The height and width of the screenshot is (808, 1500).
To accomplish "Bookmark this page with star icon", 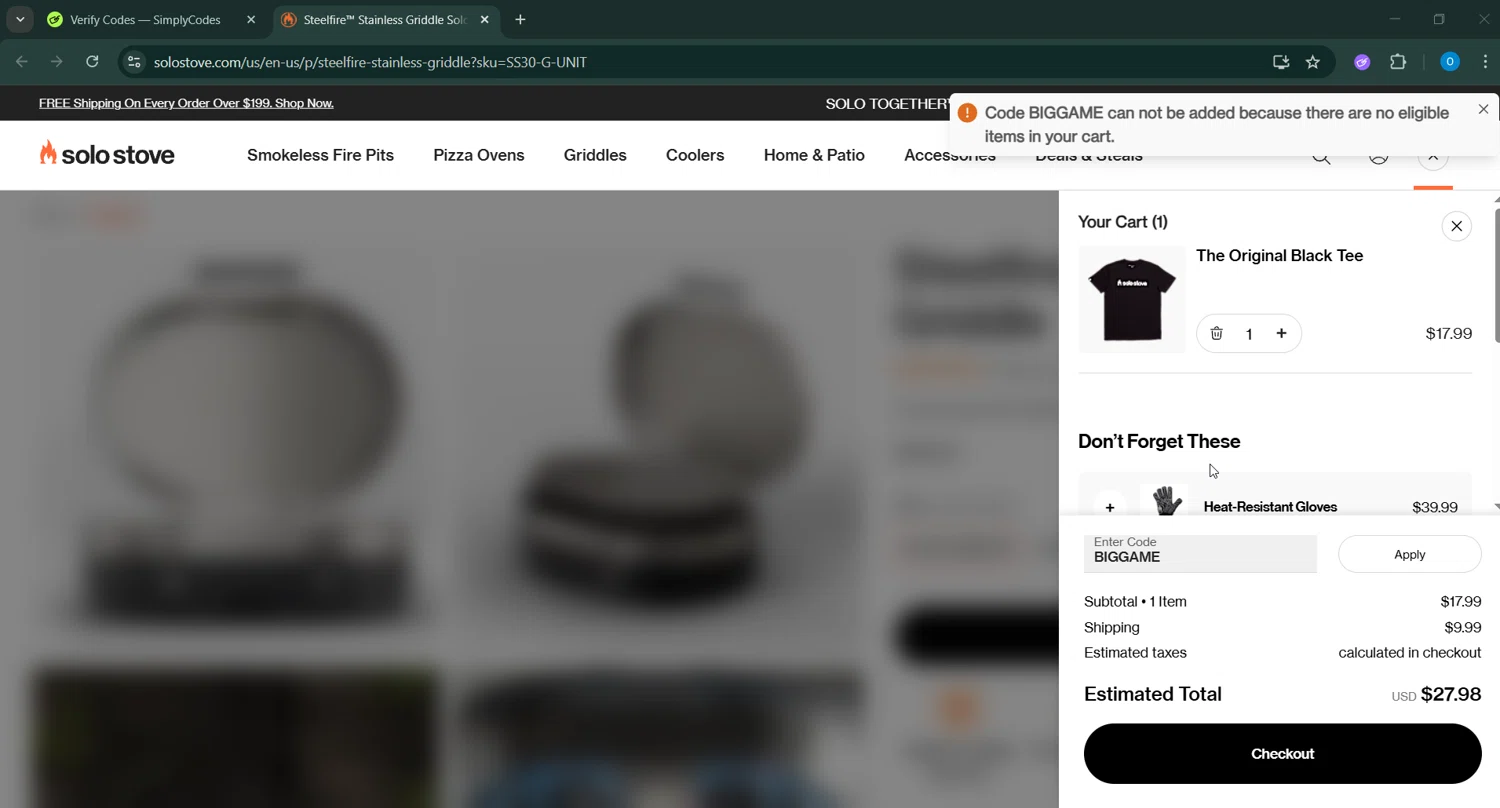I will coord(1313,62).
